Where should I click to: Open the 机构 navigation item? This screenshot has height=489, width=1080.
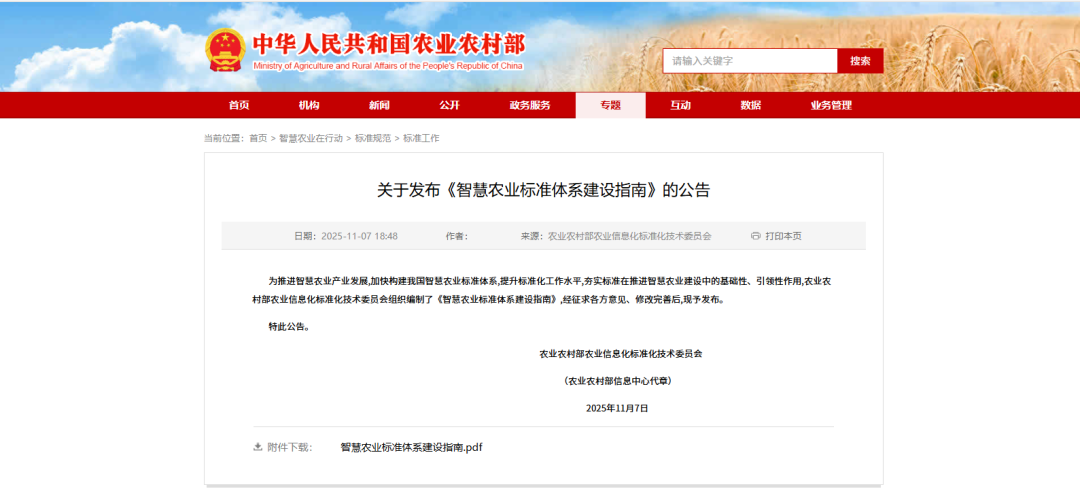point(309,105)
